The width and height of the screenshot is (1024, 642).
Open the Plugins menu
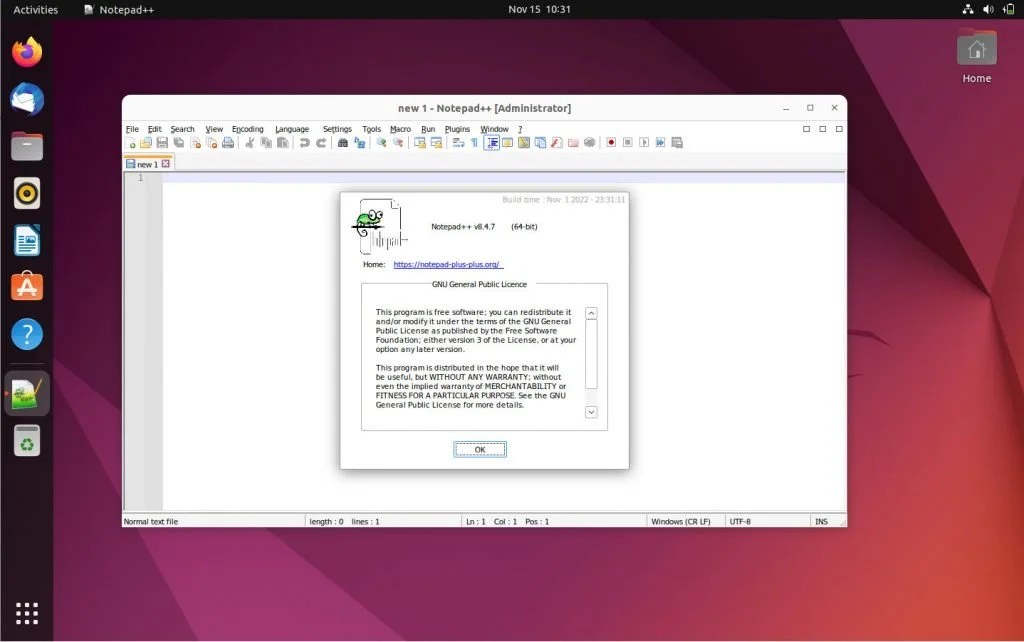coord(457,129)
